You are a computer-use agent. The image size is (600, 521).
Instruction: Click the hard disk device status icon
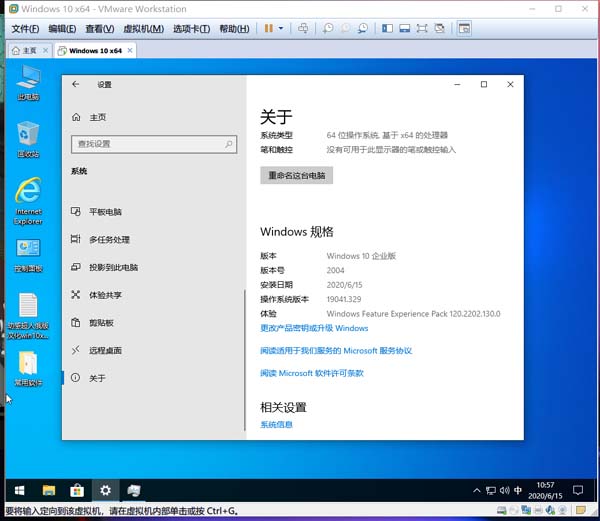point(501,510)
